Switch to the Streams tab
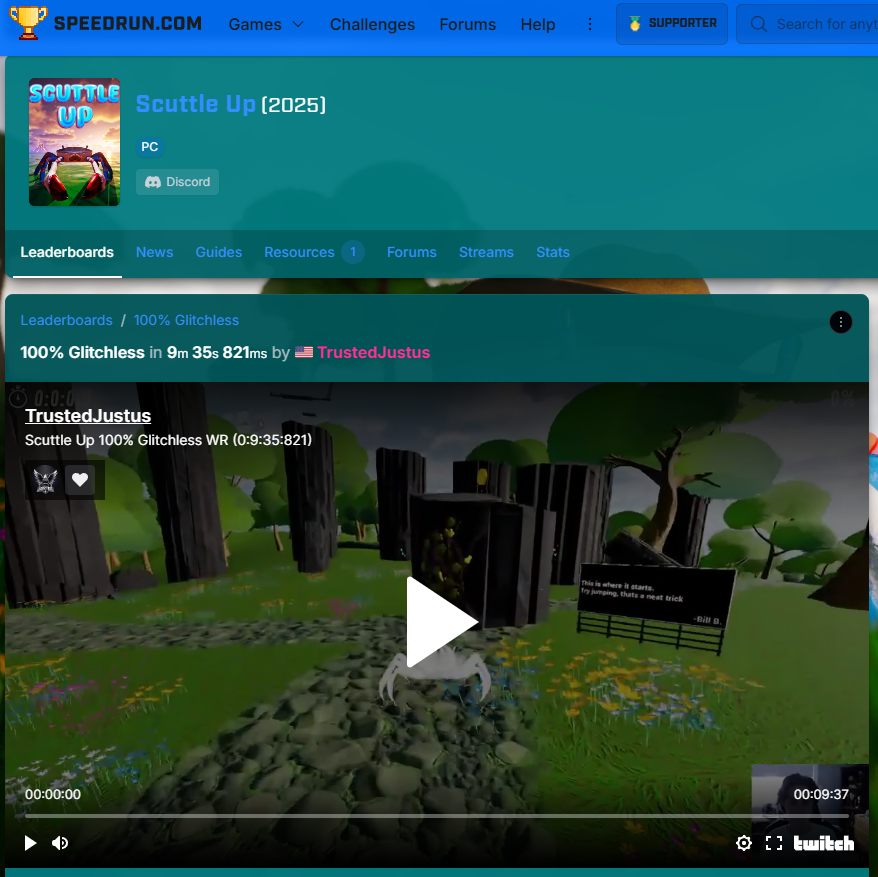 [486, 253]
